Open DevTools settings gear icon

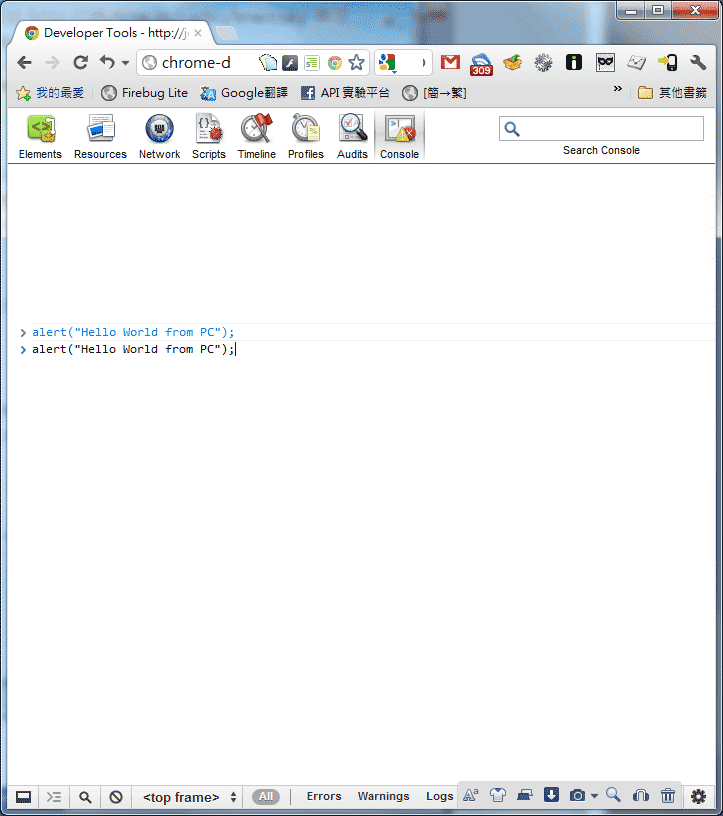click(x=698, y=796)
